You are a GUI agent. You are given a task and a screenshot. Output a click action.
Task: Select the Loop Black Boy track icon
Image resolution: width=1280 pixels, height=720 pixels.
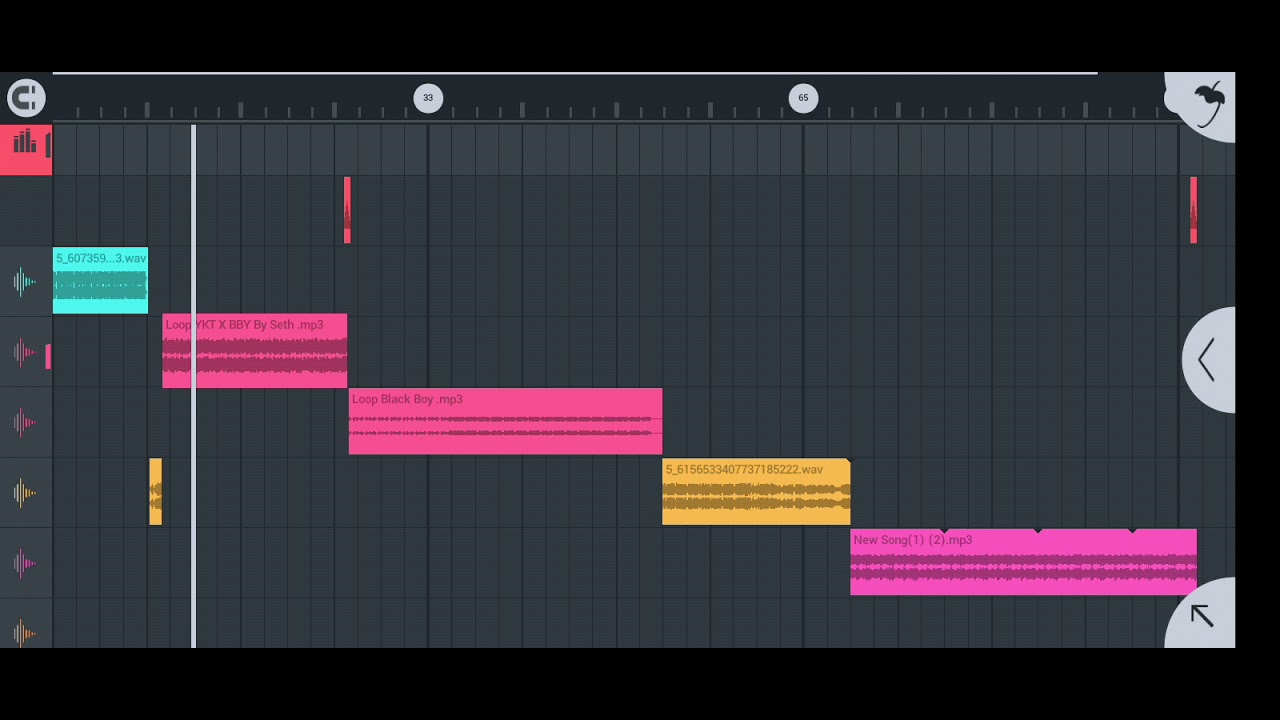25,422
